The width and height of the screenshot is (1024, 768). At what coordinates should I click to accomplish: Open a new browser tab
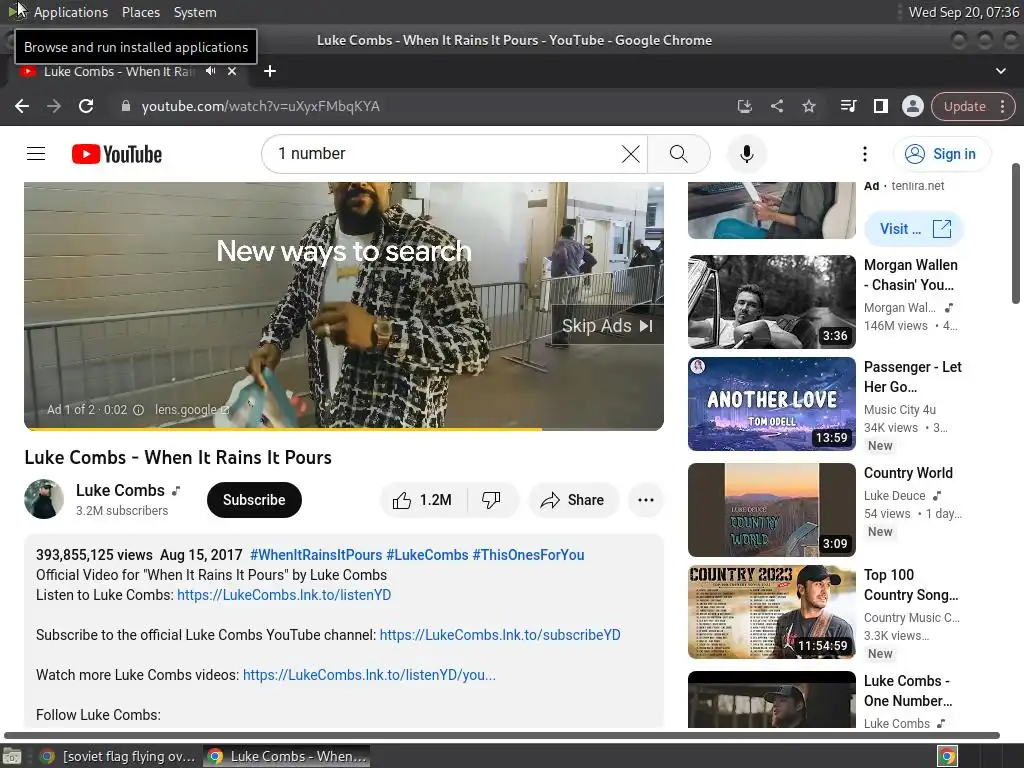tap(270, 71)
